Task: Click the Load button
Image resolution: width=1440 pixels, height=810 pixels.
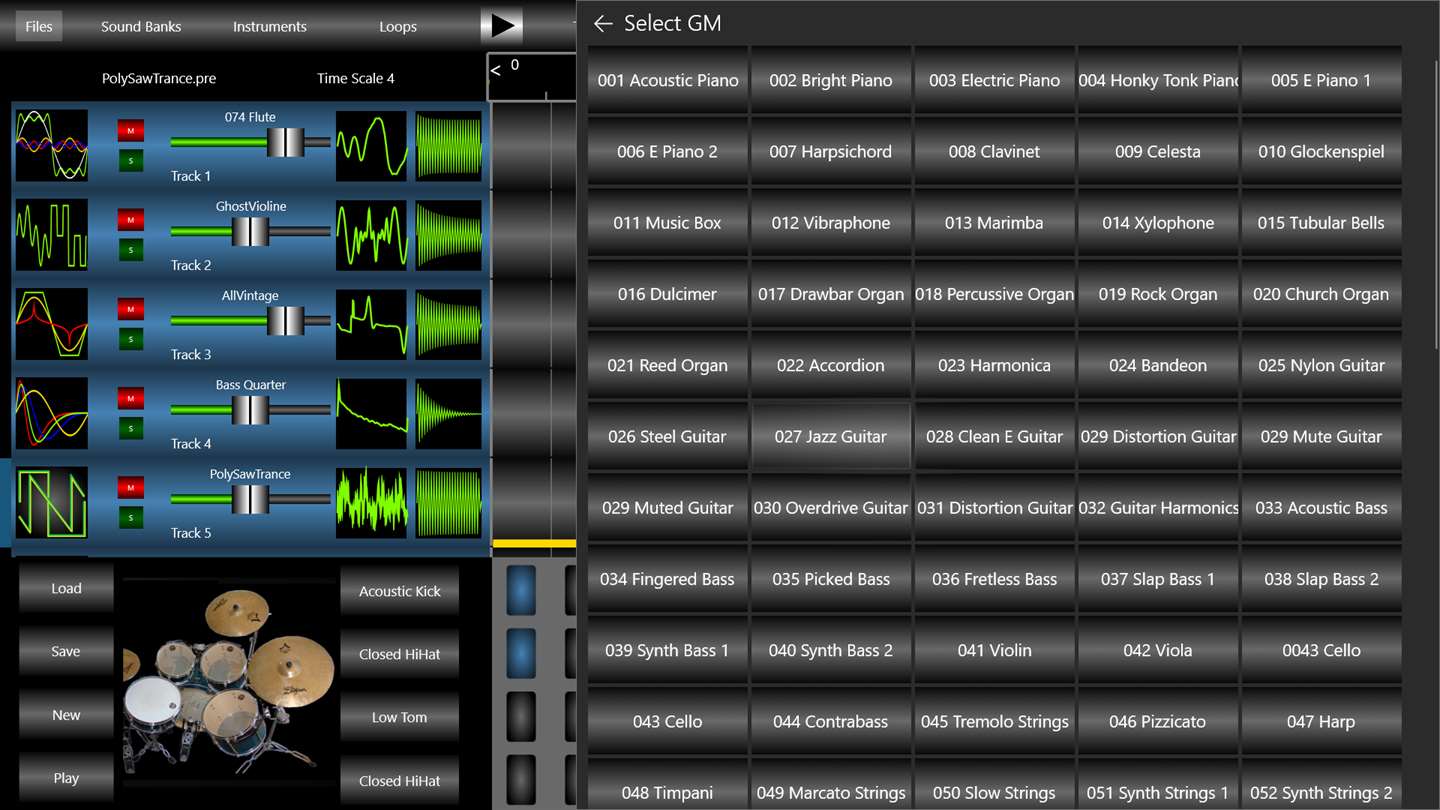Action: coord(66,588)
